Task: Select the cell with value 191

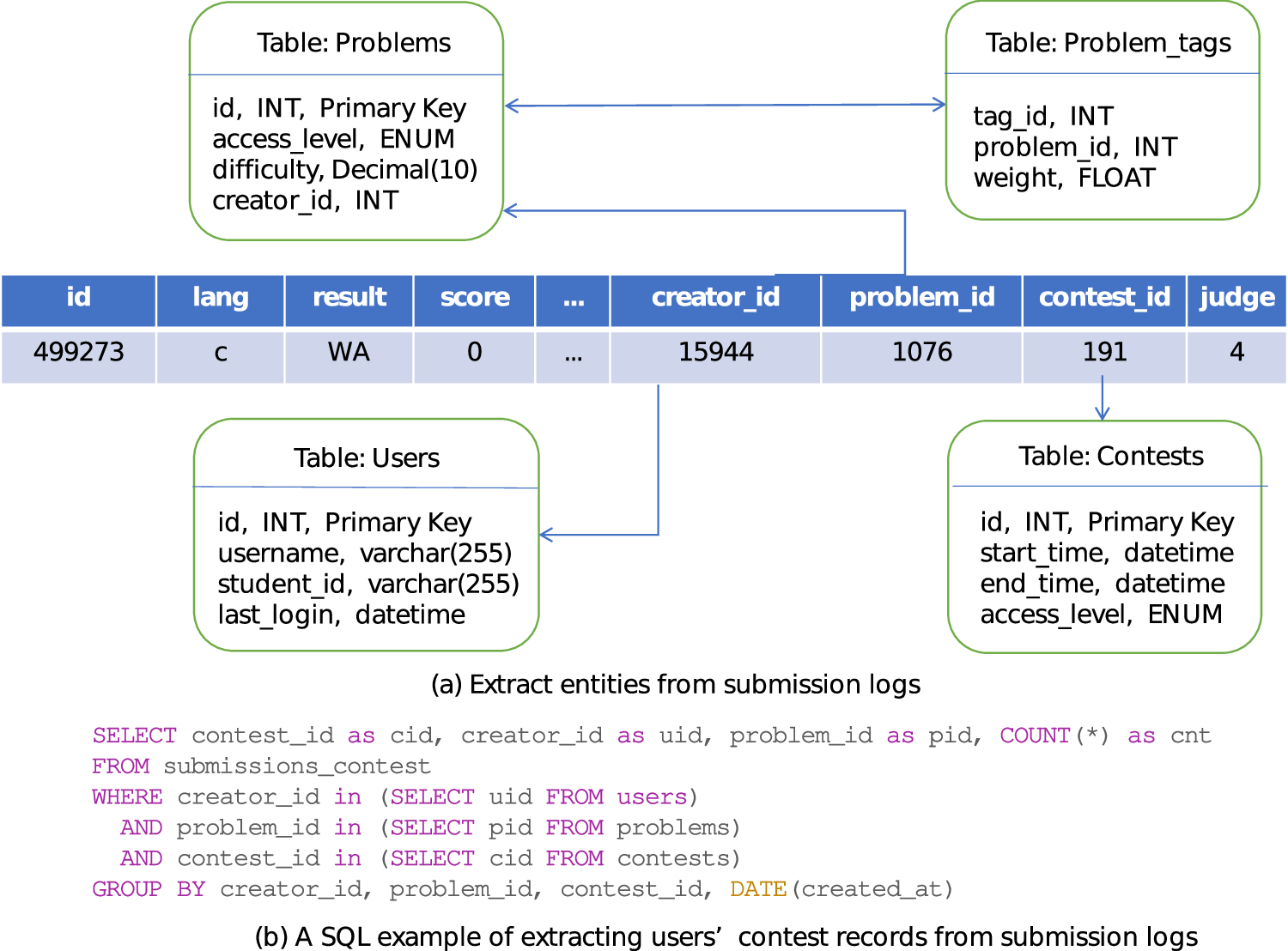Action: pyautogui.click(x=1105, y=356)
